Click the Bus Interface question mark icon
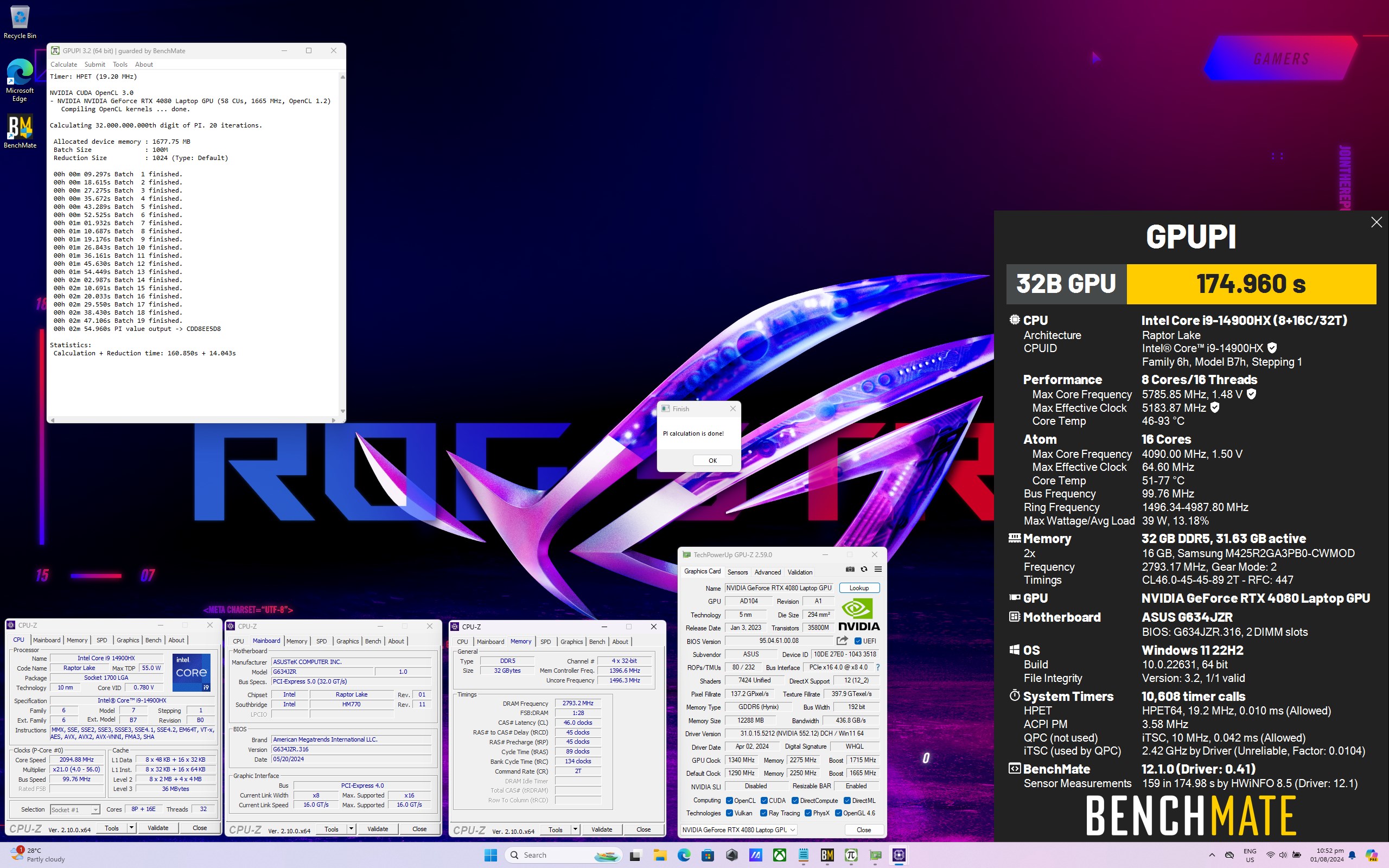Viewport: 1389px width, 868px height. [x=877, y=667]
